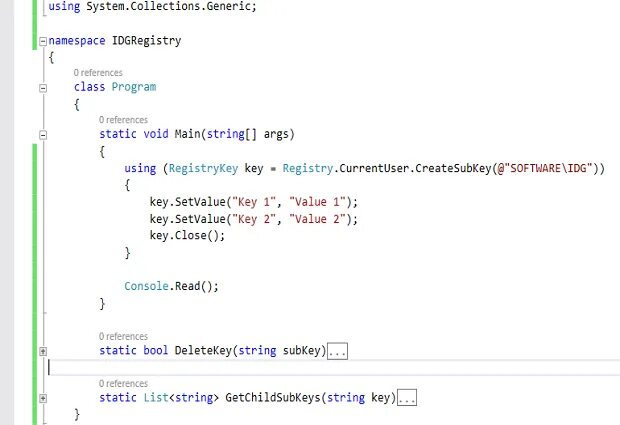Collapse the namespace IDGRegistry block

click(43, 41)
